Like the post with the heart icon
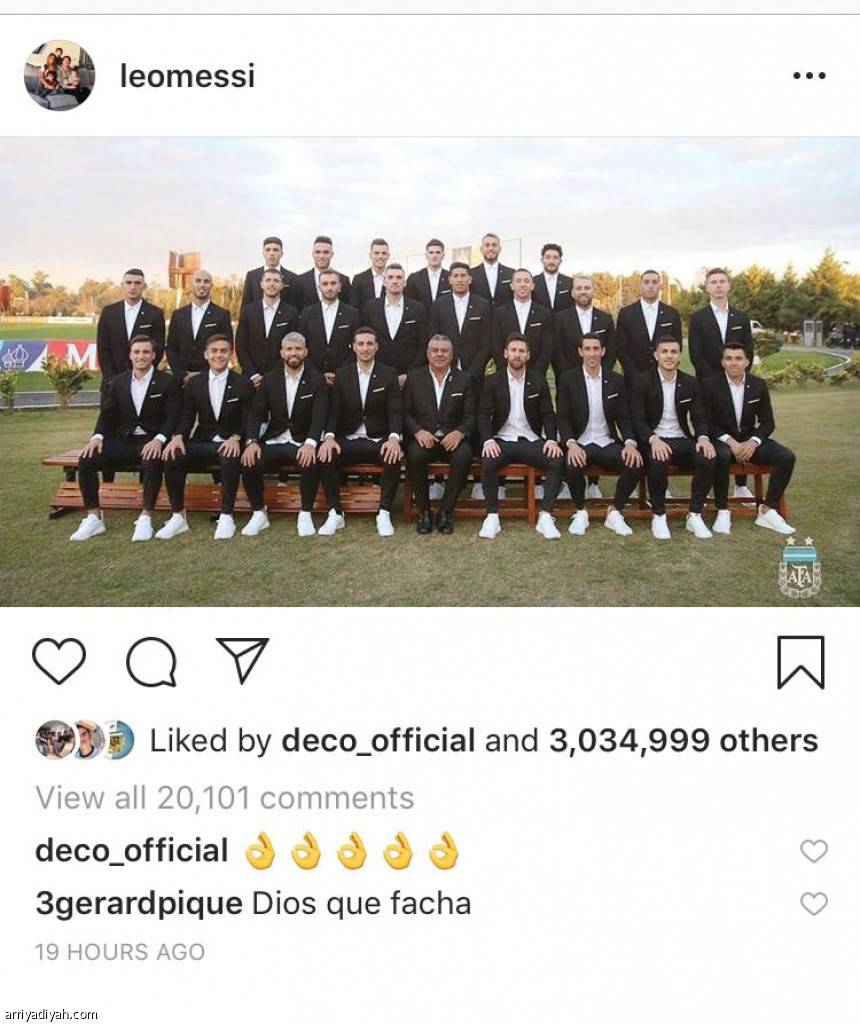Viewport: 860px width, 1024px height. [x=59, y=661]
